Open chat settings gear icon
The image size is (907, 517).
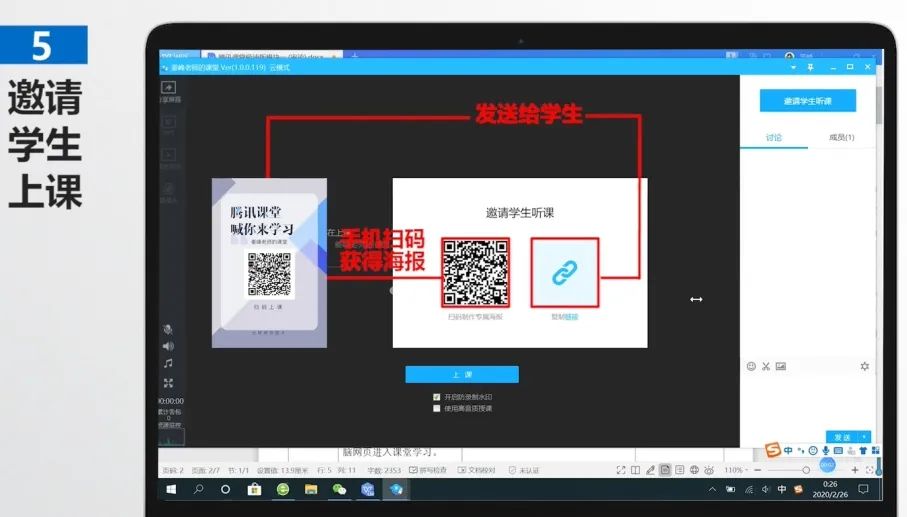[x=865, y=366]
